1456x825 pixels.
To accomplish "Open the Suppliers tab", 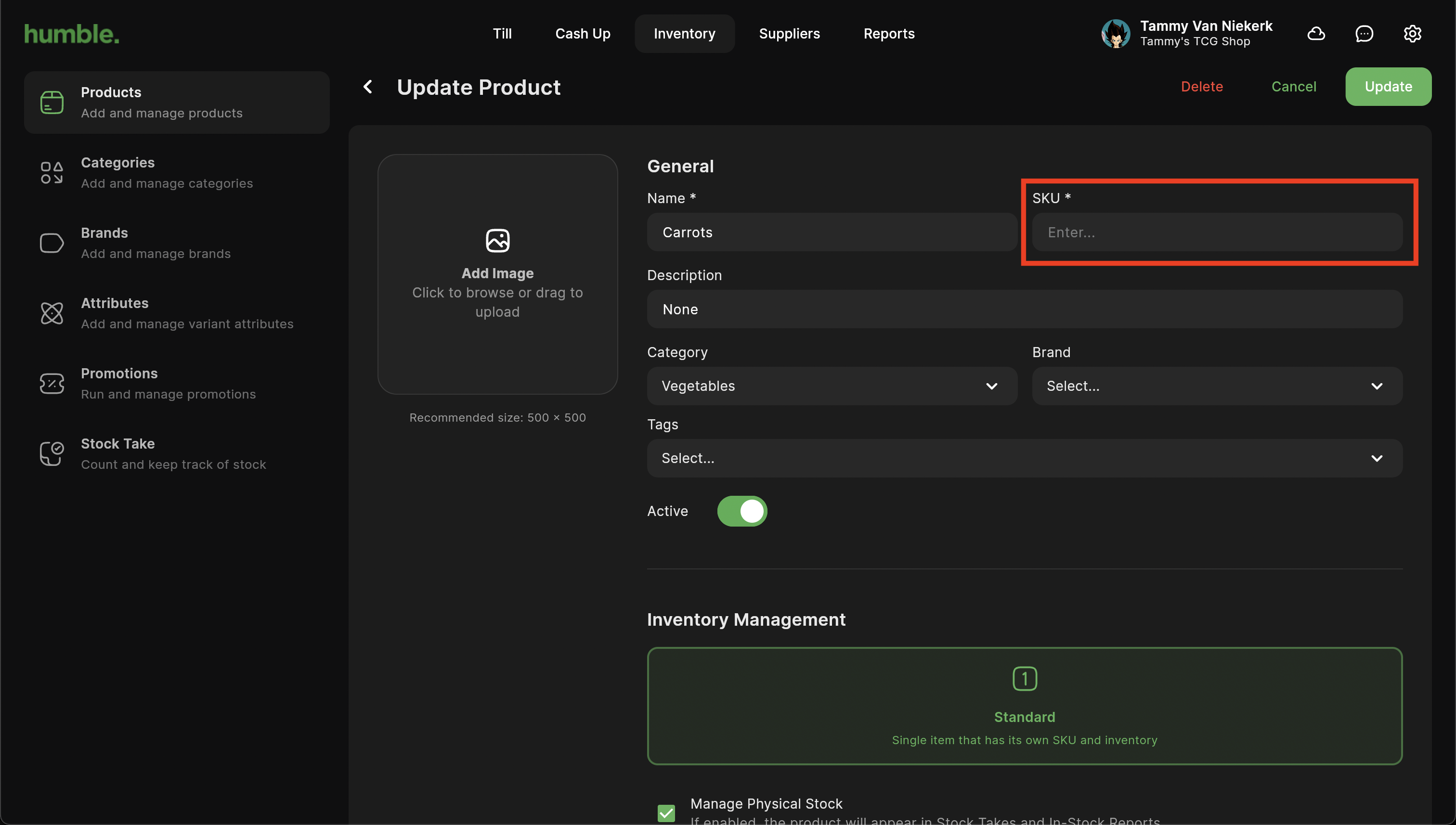I will click(789, 34).
